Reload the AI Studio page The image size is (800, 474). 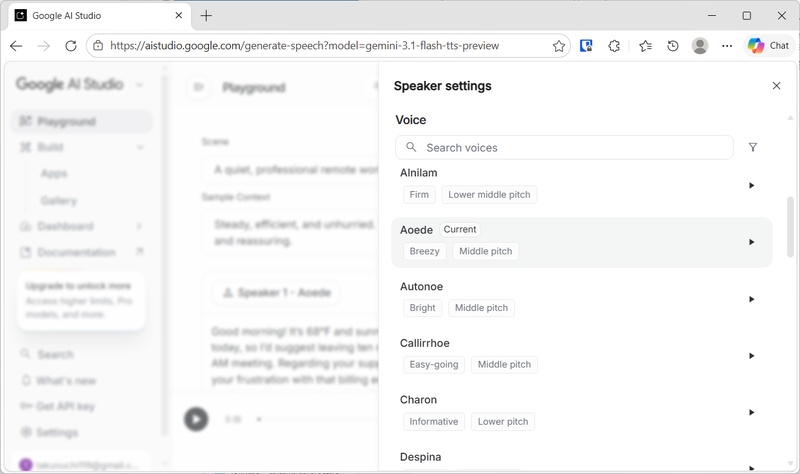pos(71,46)
